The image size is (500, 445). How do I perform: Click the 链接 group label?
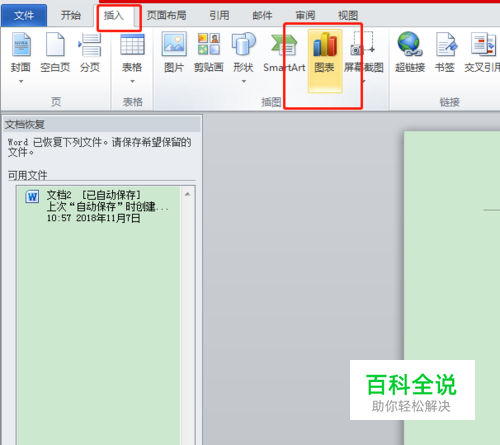click(x=449, y=102)
